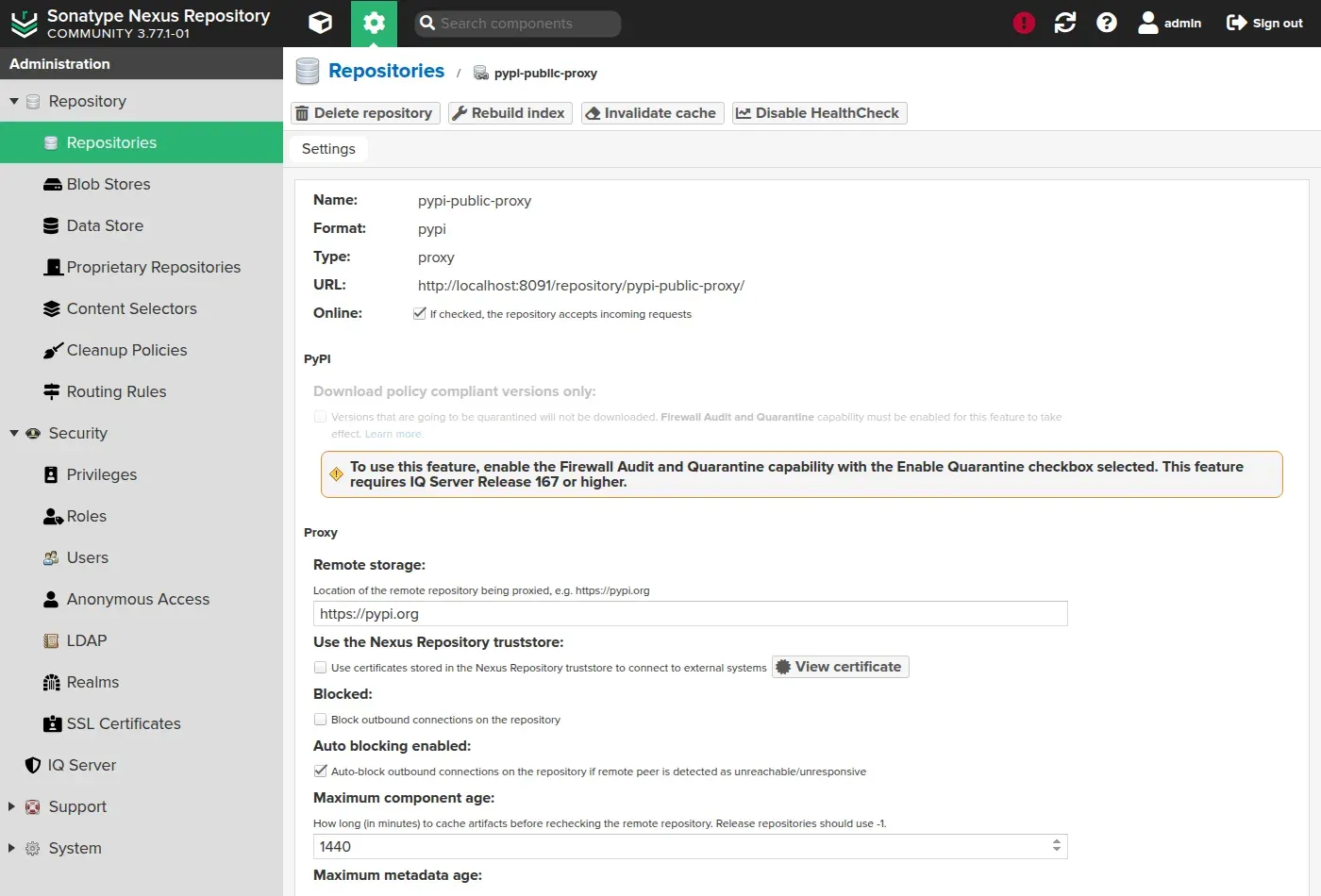Expand the Support tree section
The width and height of the screenshot is (1321, 896).
point(12,806)
